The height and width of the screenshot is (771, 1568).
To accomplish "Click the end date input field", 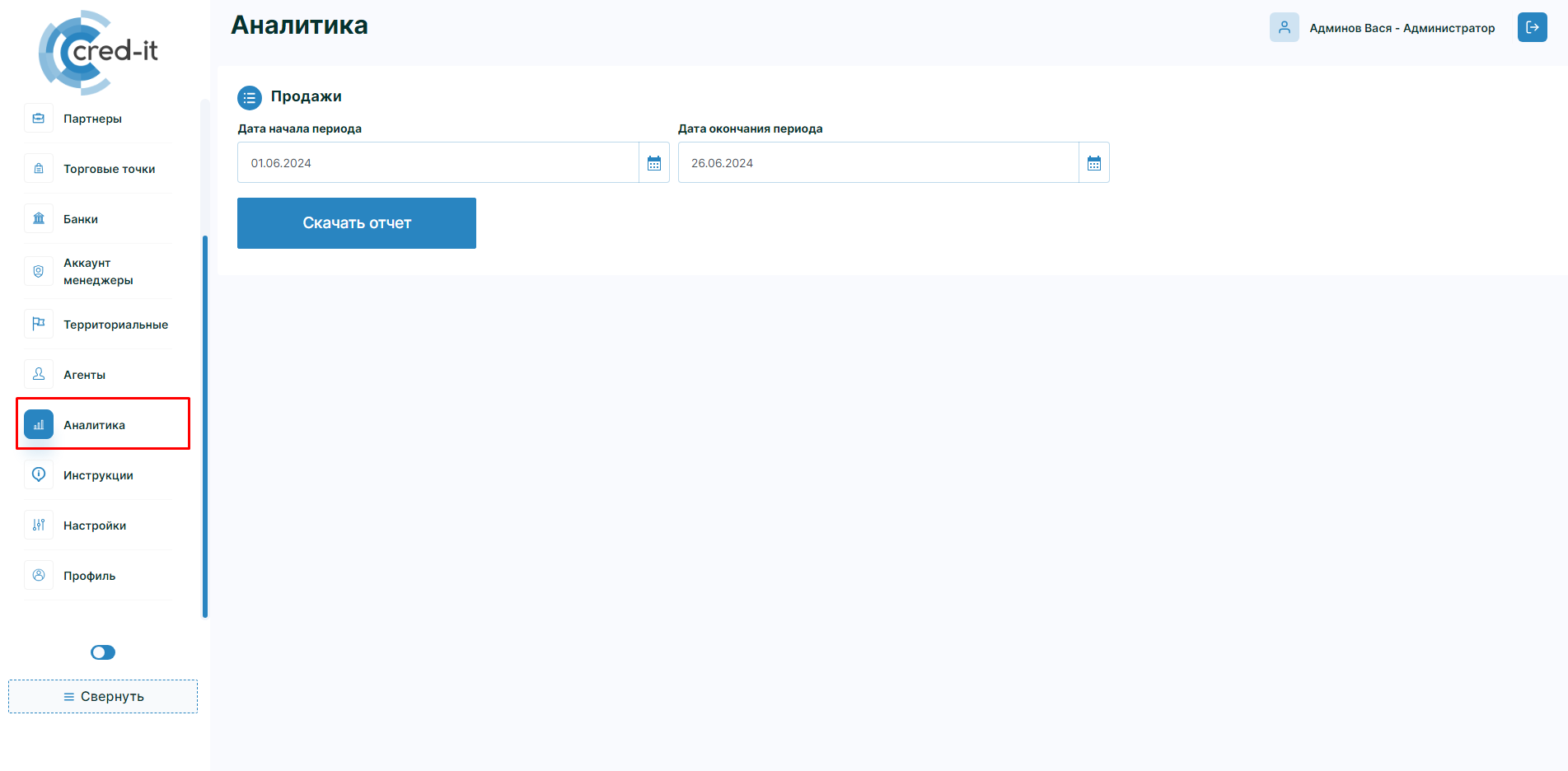I will pos(878,163).
